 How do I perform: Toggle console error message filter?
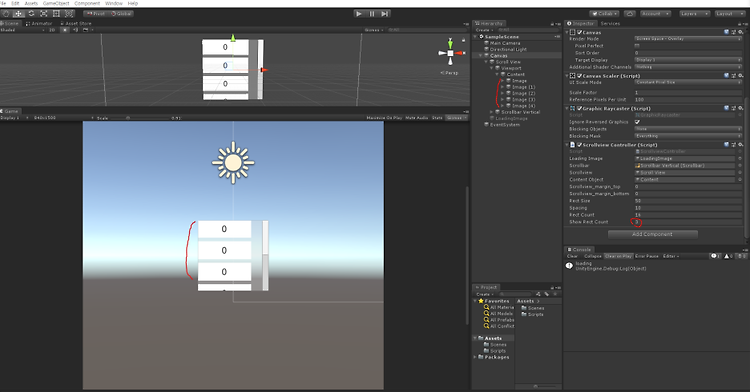click(x=741, y=256)
